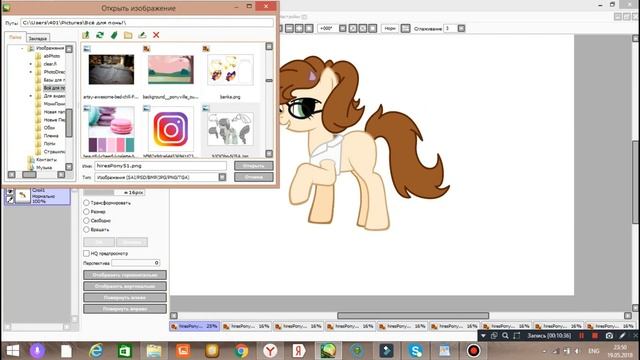The width and height of the screenshot is (640, 360).
Task: Refresh the file list in the open dialog
Action: coord(100,35)
